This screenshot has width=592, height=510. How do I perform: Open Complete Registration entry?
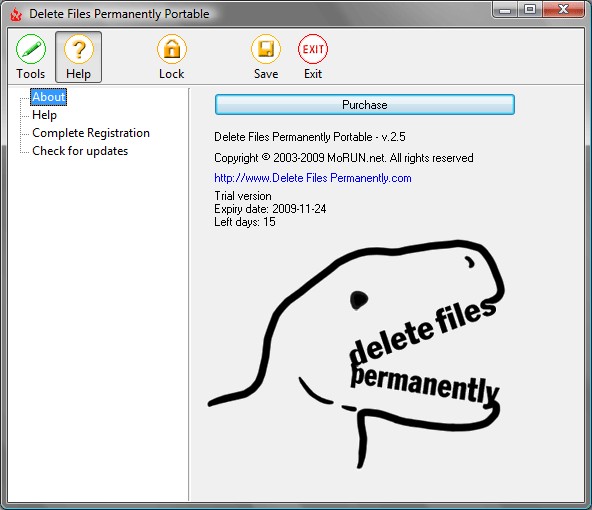(x=91, y=133)
